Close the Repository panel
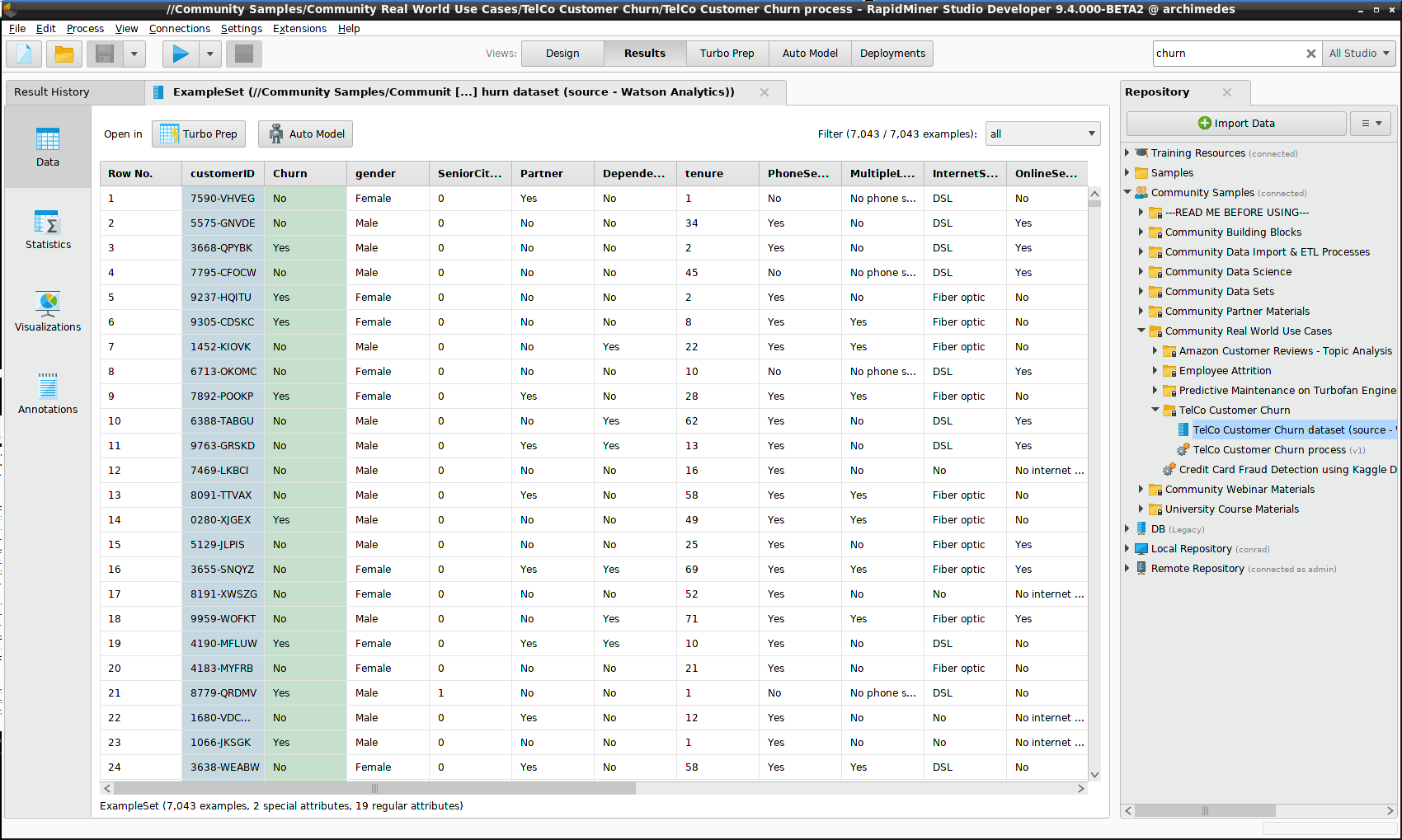Viewport: 1402px width, 840px height. click(x=1227, y=92)
